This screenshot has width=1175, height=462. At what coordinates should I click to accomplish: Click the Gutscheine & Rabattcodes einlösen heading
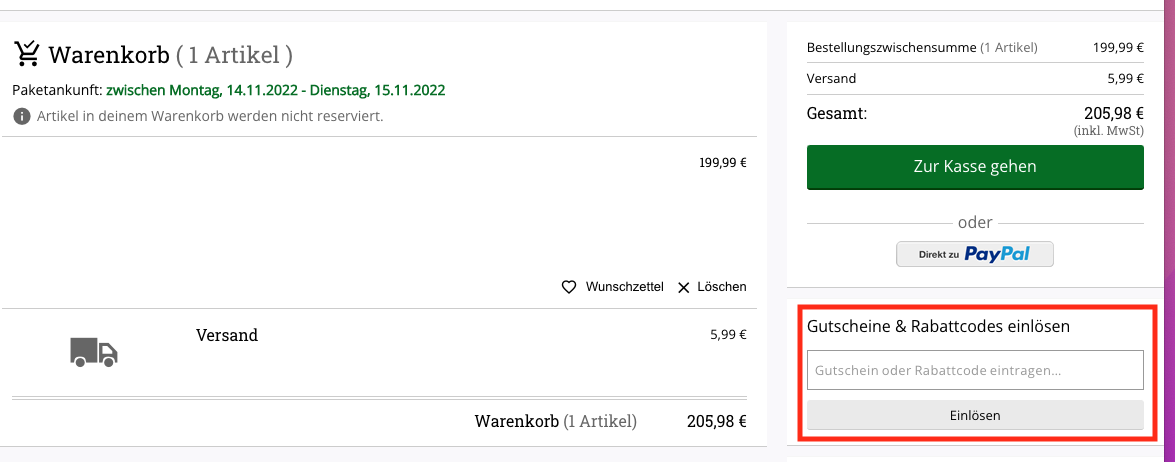[938, 326]
